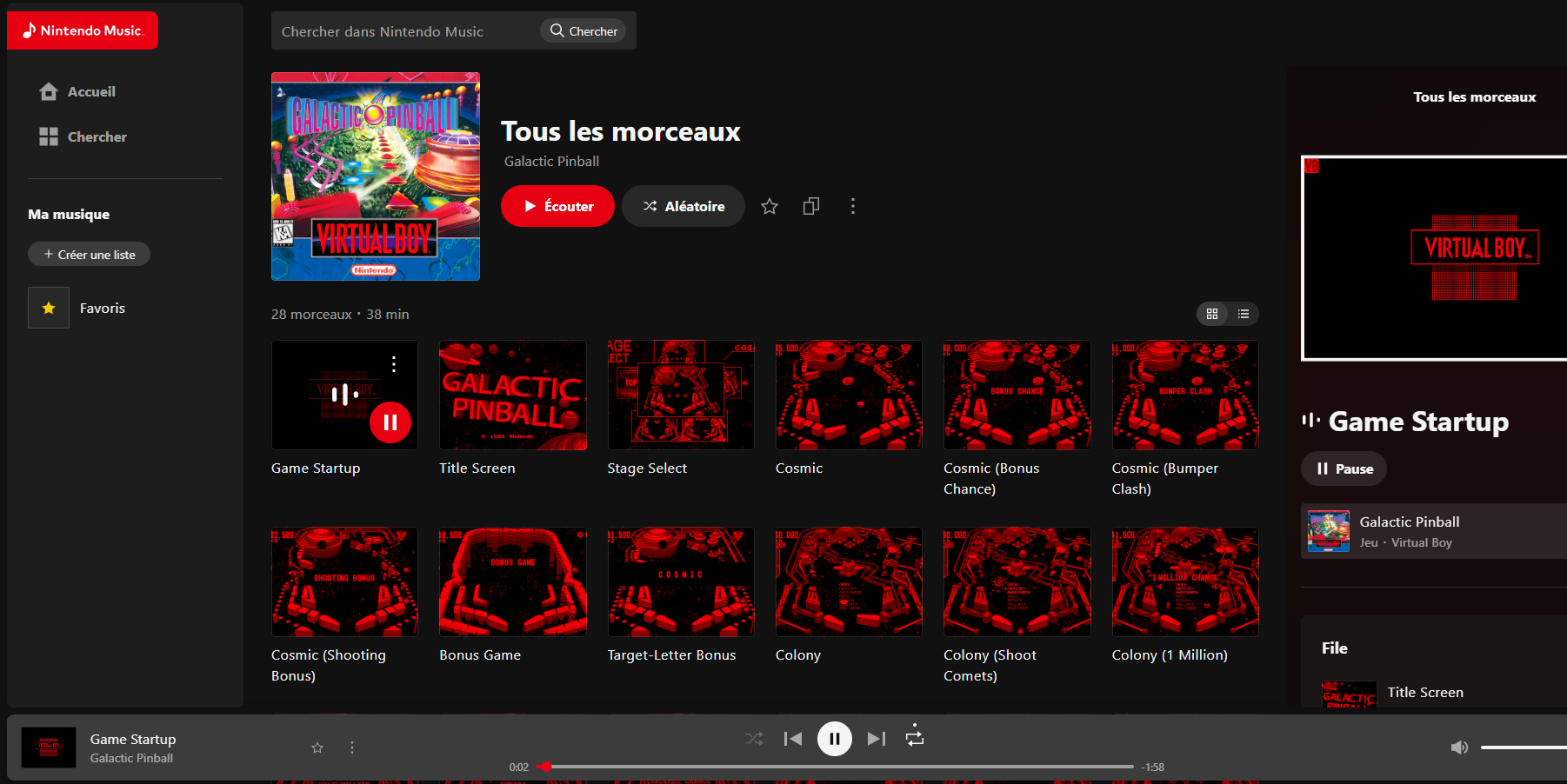Play the Stage Select track
The height and width of the screenshot is (784, 1567).
[x=681, y=395]
